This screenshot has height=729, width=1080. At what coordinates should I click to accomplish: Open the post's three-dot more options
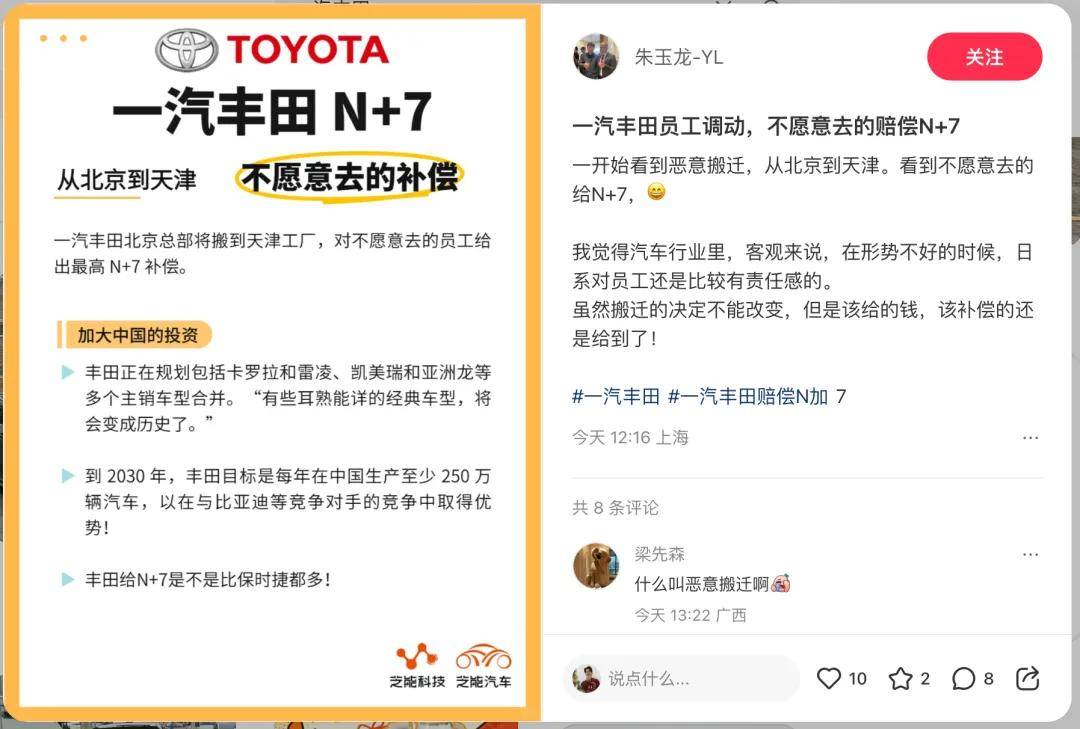(1030, 438)
